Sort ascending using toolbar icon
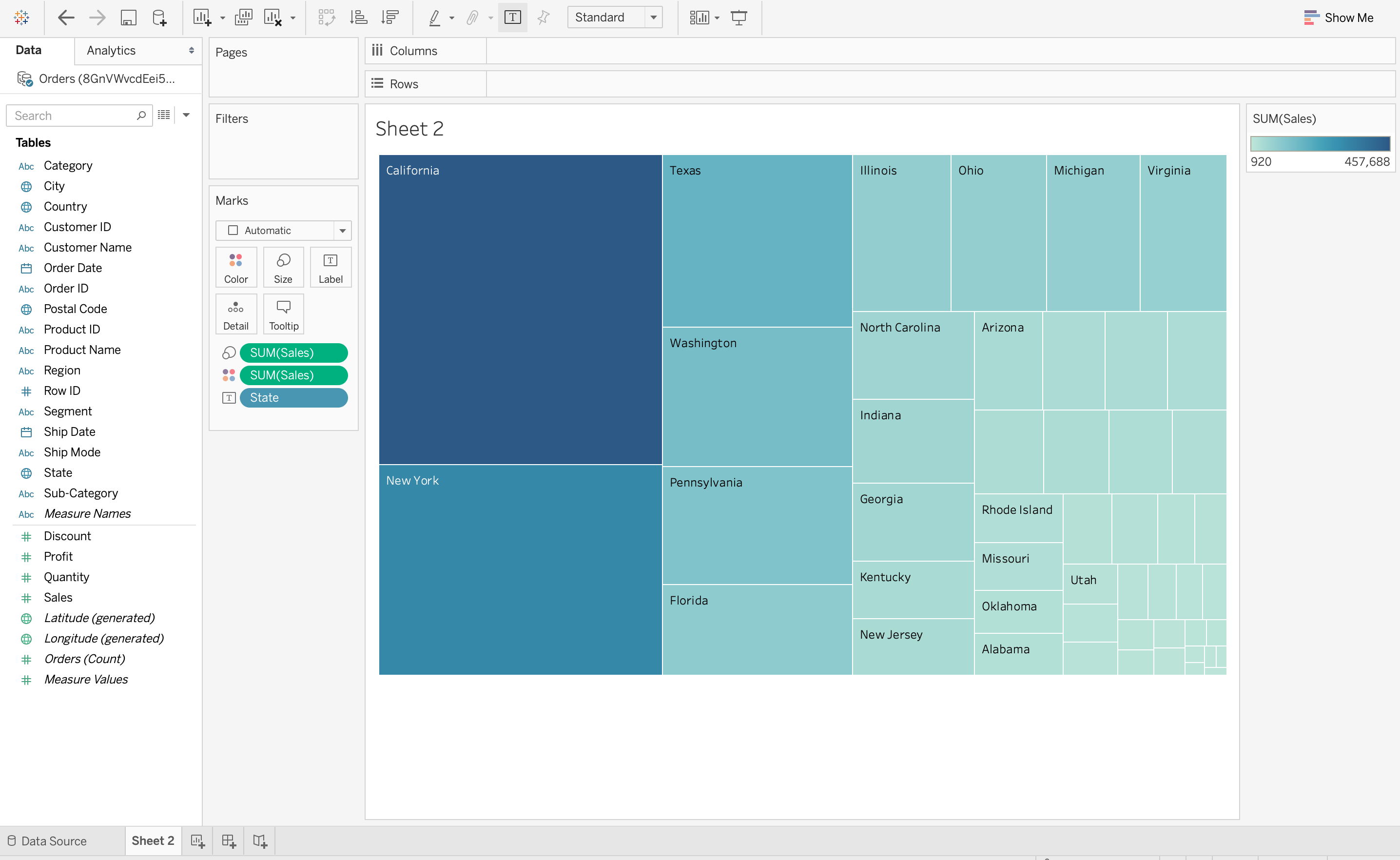1400x860 pixels. pos(358,18)
